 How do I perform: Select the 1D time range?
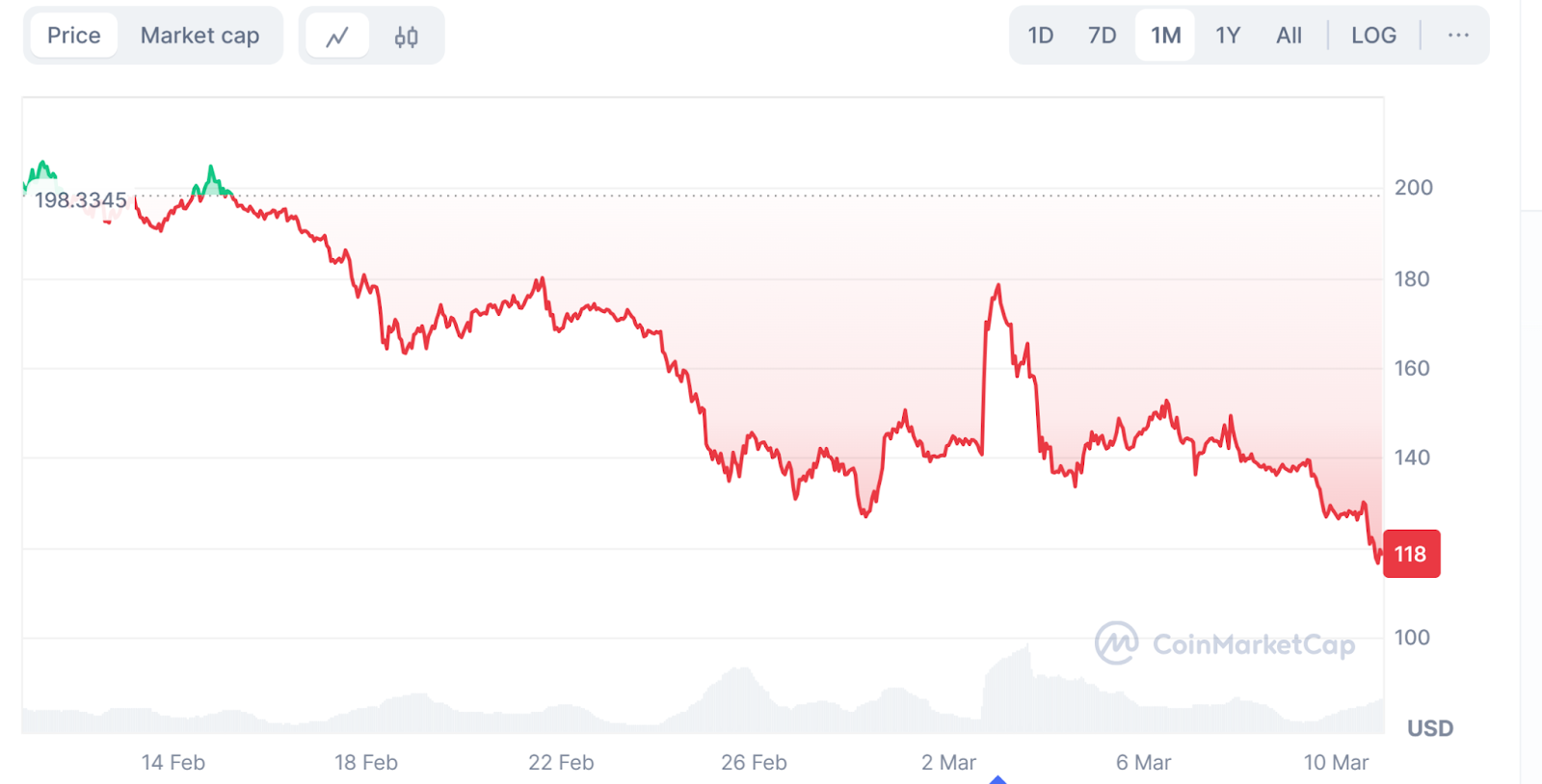[1041, 36]
